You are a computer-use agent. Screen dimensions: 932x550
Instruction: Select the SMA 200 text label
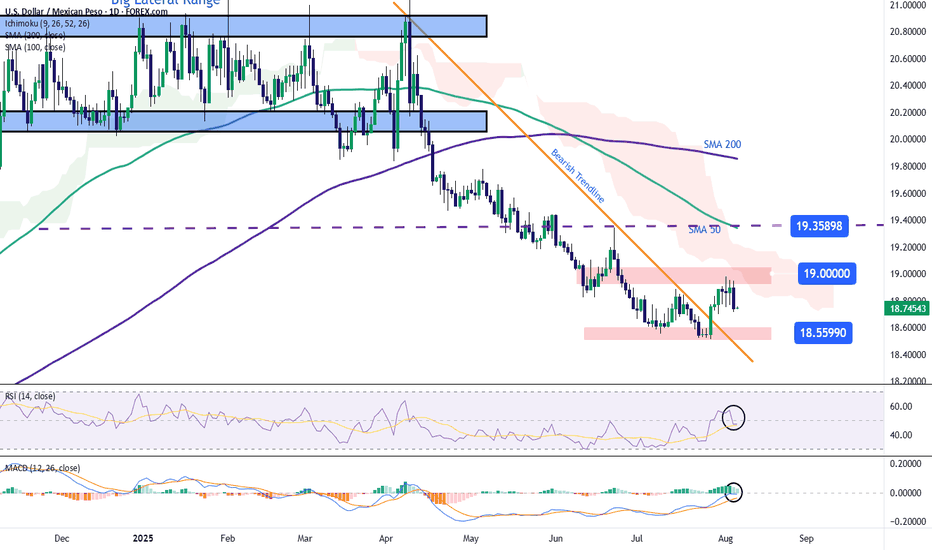click(x=722, y=144)
